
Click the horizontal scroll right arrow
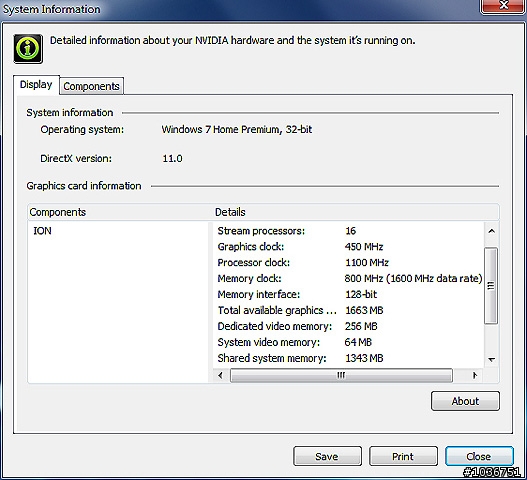pyautogui.click(x=474, y=375)
